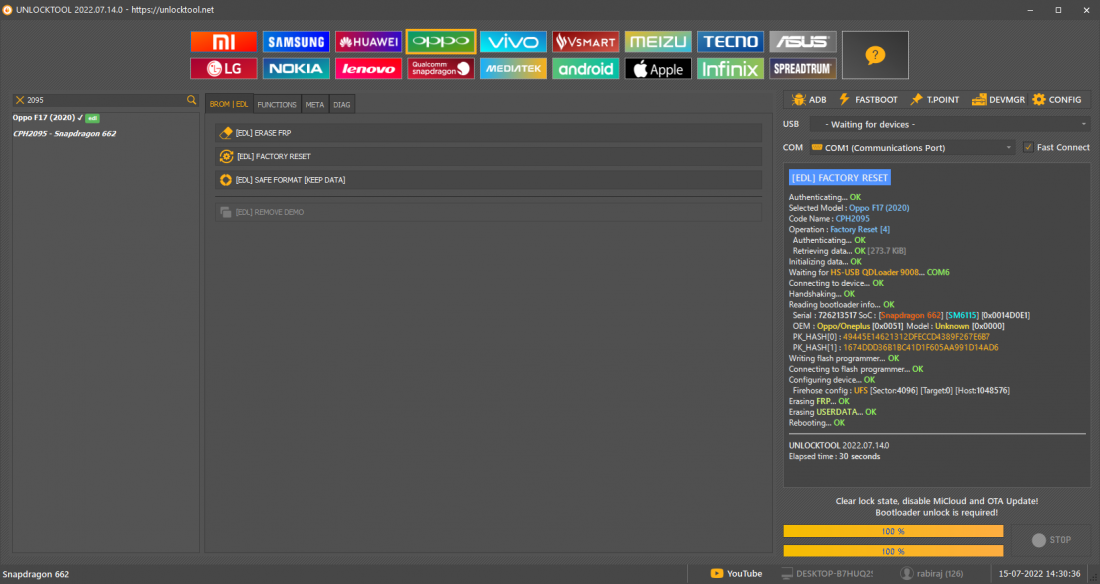Select the Xiaomi Mi brand logo

click(224, 41)
